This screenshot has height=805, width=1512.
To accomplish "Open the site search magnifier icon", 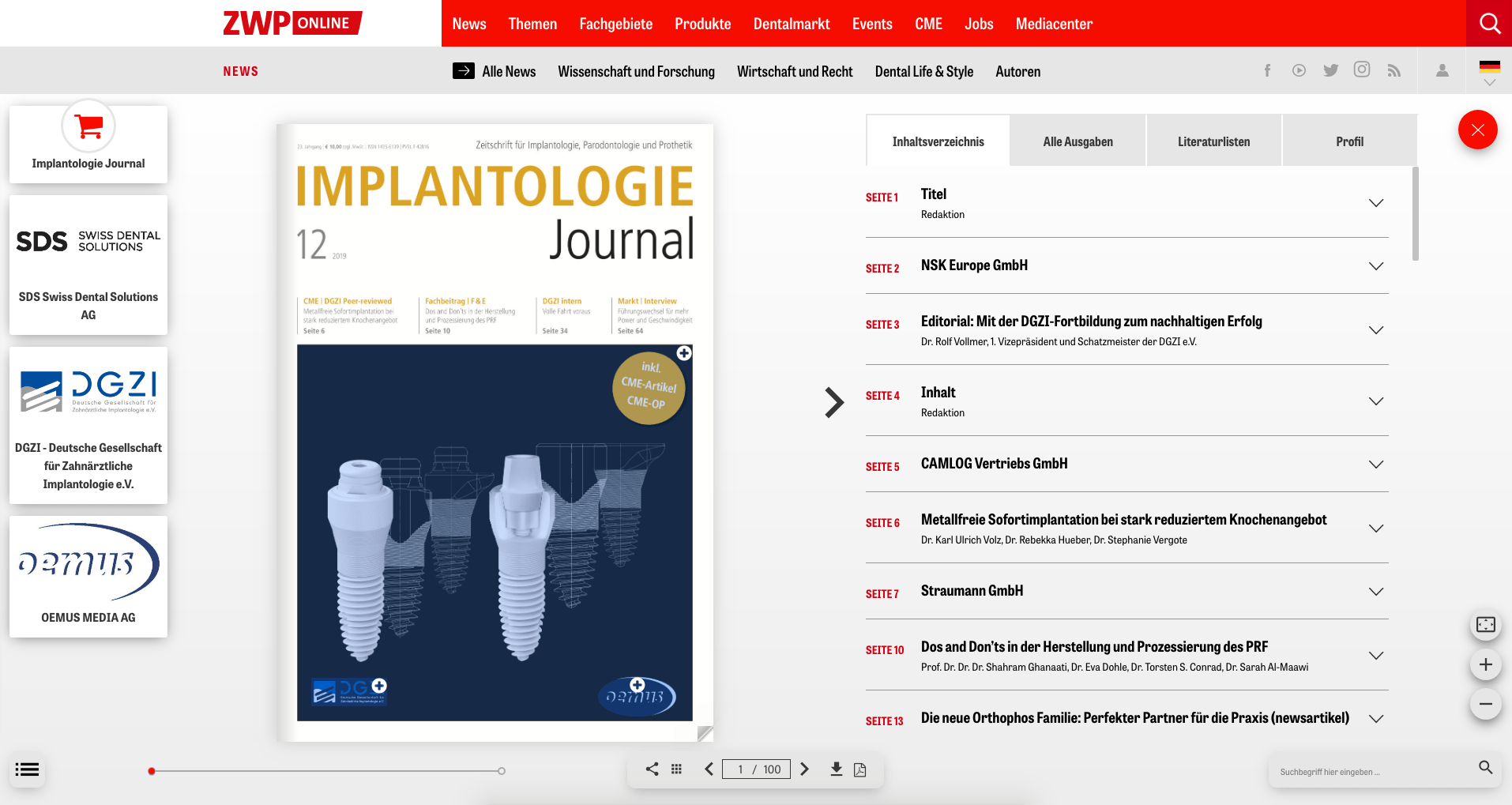I will tap(1489, 24).
